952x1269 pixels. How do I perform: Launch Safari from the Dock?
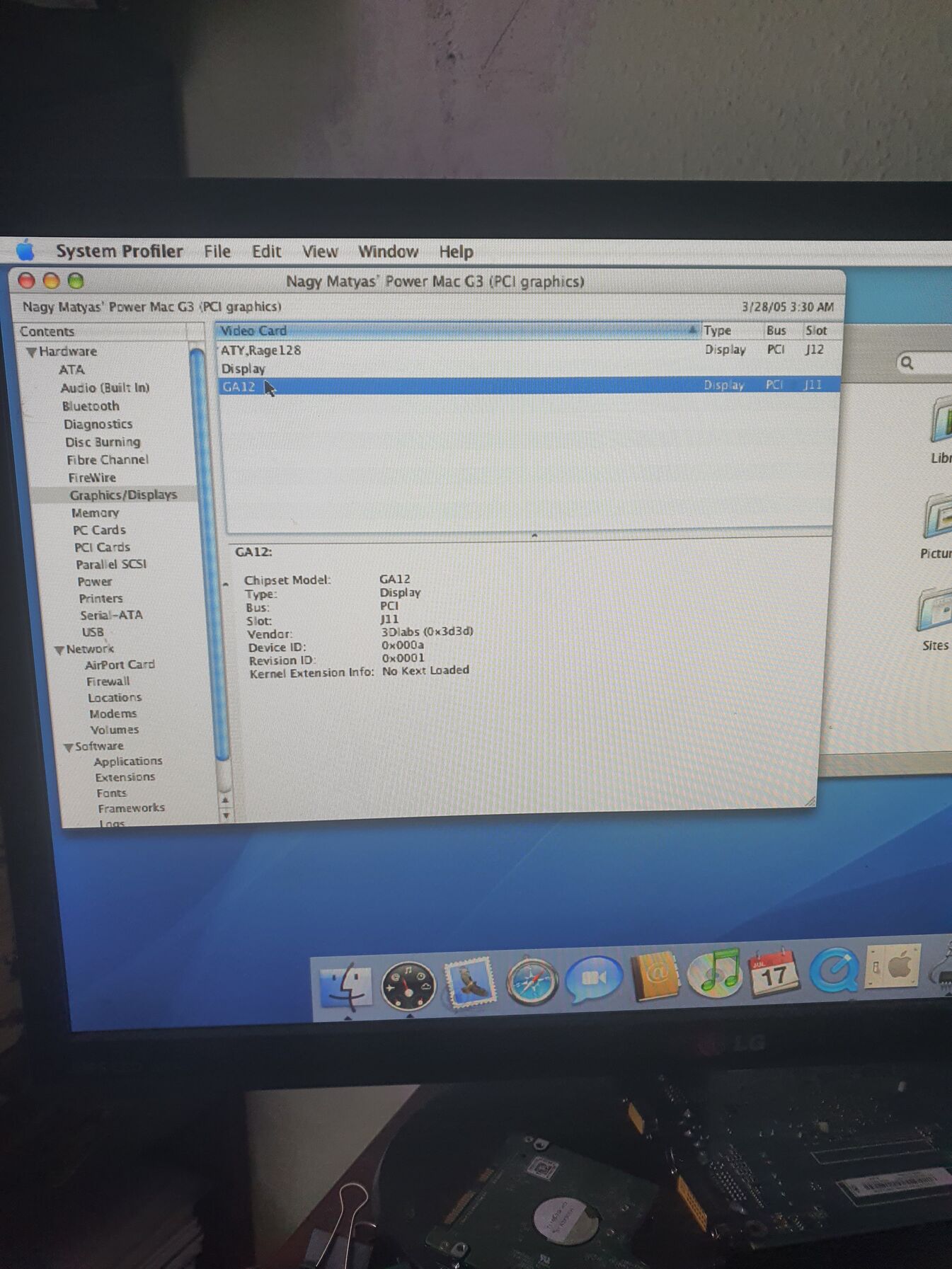(532, 981)
